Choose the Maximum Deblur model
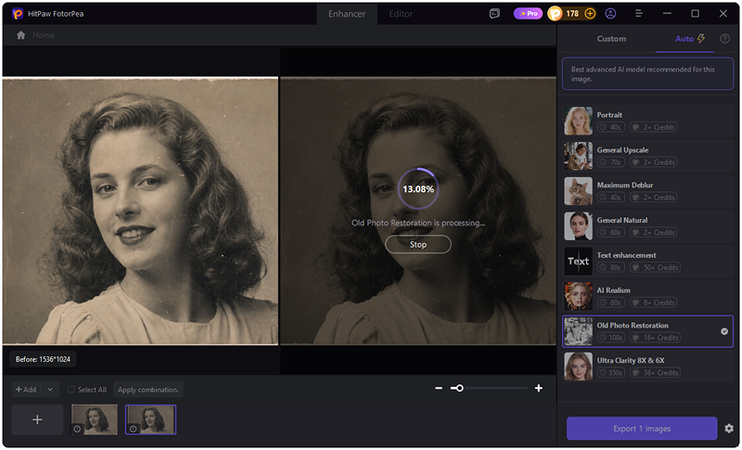The width and height of the screenshot is (742, 450). (x=647, y=191)
